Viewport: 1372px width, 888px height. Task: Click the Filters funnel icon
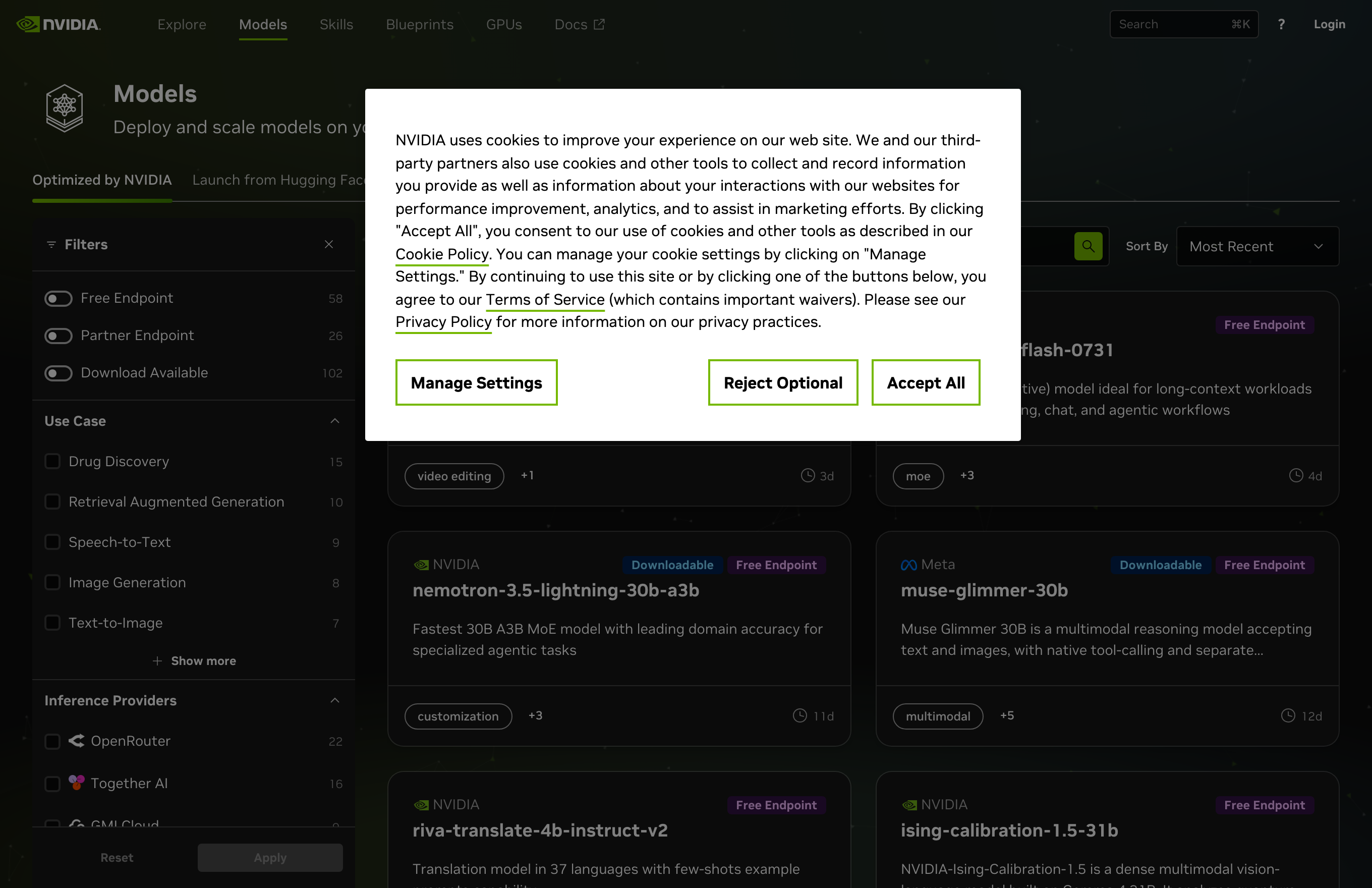click(51, 245)
